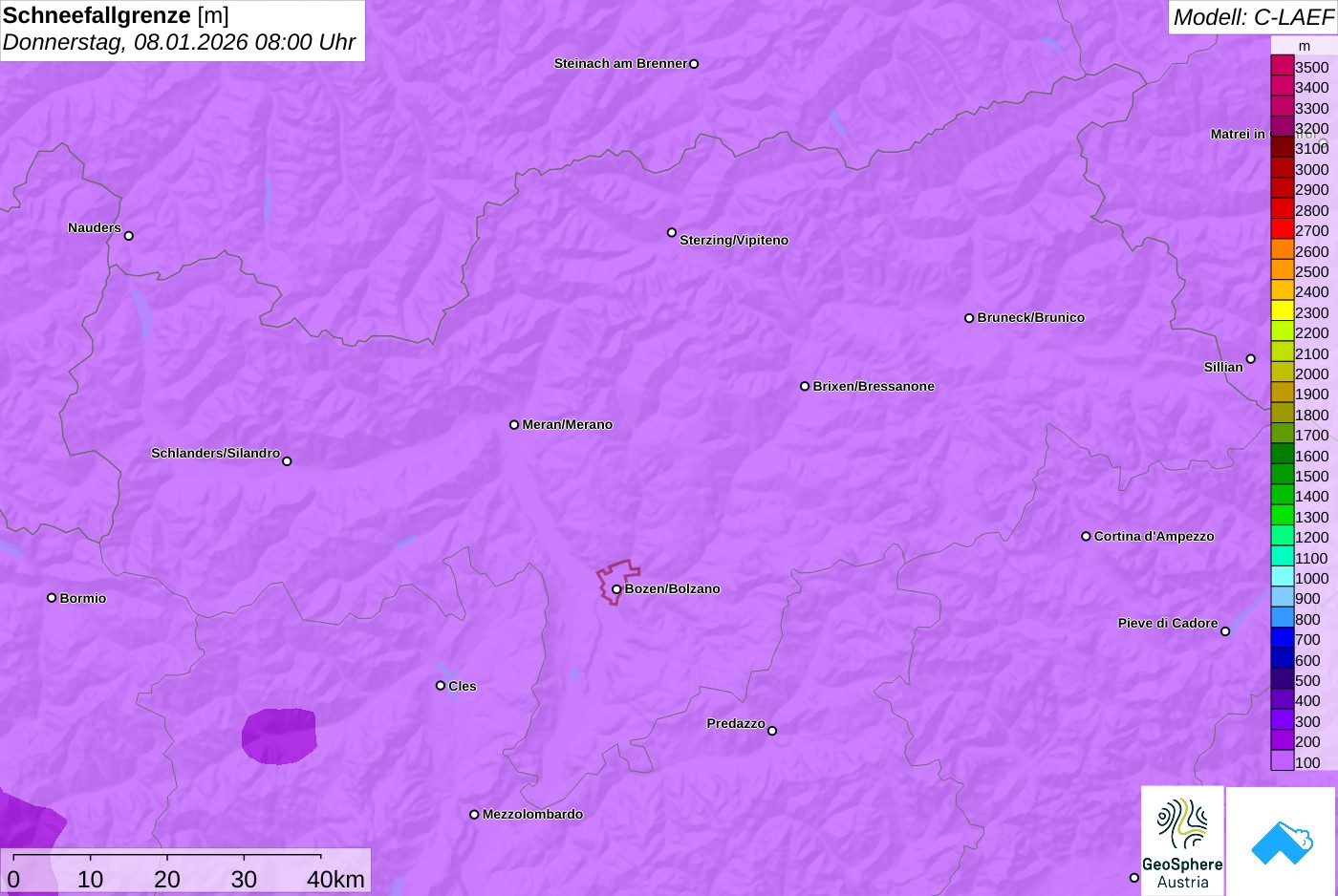The width and height of the screenshot is (1338, 896).
Task: Click the Bormio marker dot
Action: [52, 598]
